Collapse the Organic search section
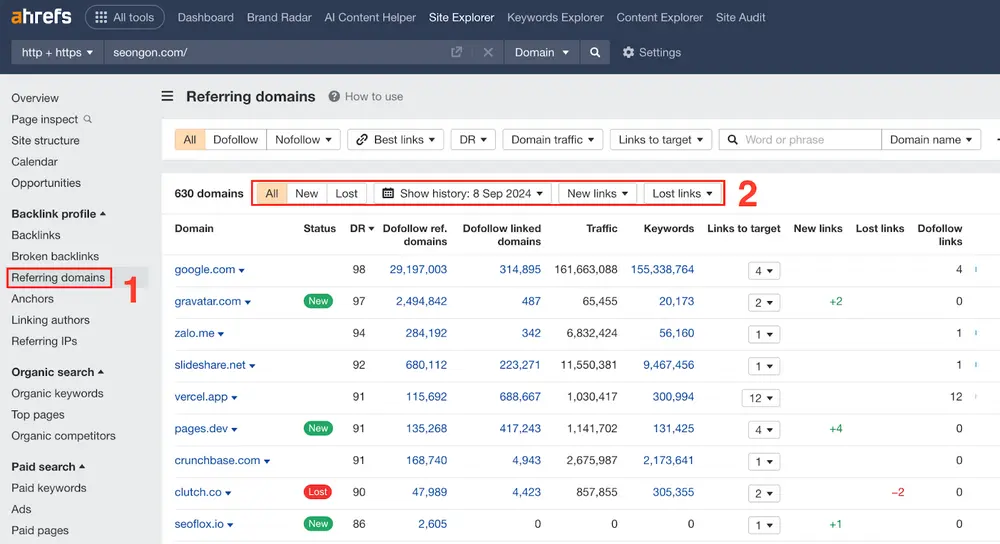 click(57, 372)
